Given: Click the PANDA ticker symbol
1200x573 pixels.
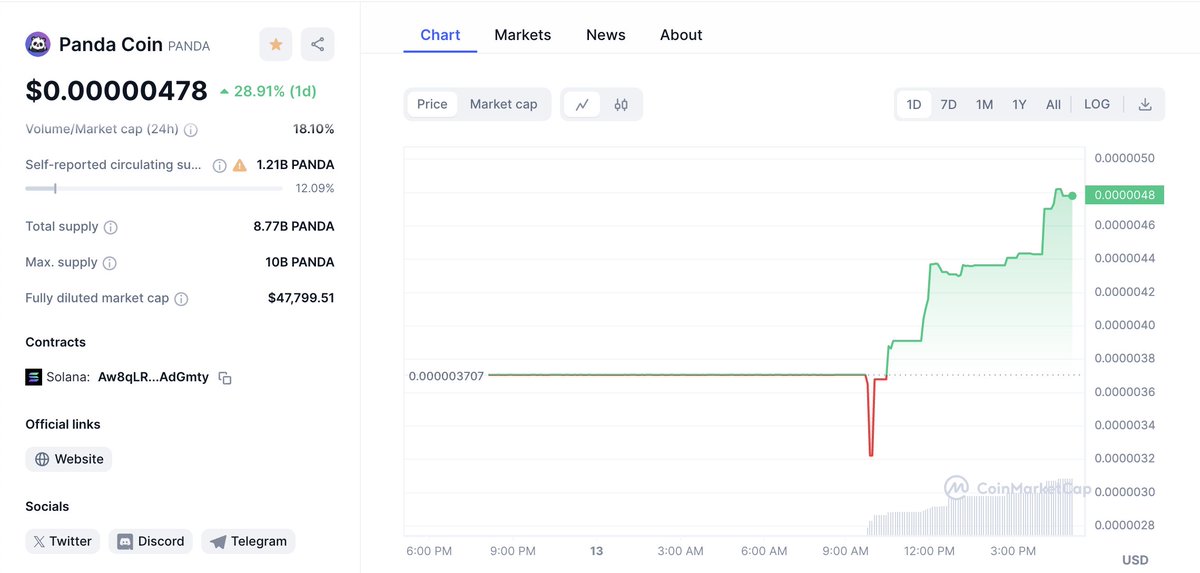Looking at the screenshot, I should click(189, 46).
